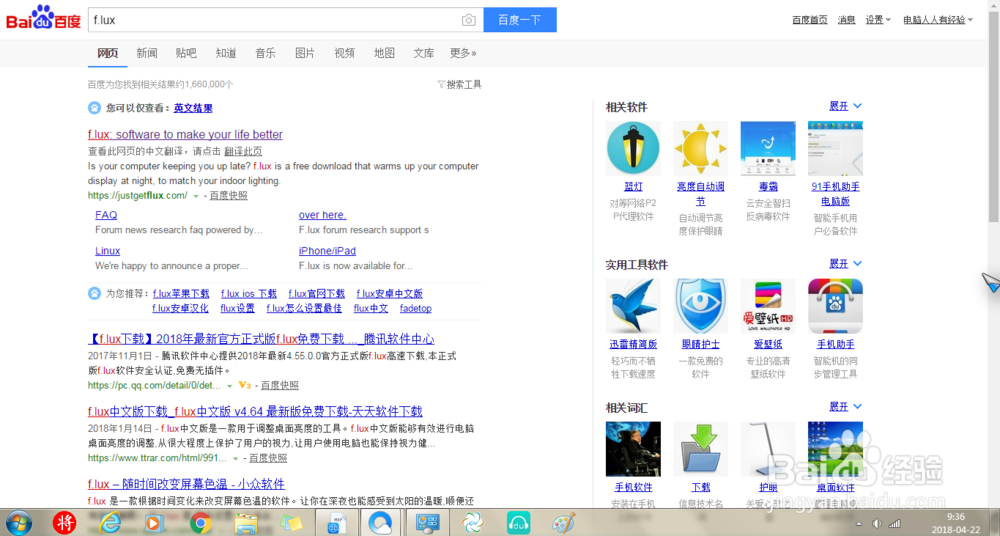The image size is (1000, 536).
Task: Open the Linux sublink
Action: click(x=108, y=251)
